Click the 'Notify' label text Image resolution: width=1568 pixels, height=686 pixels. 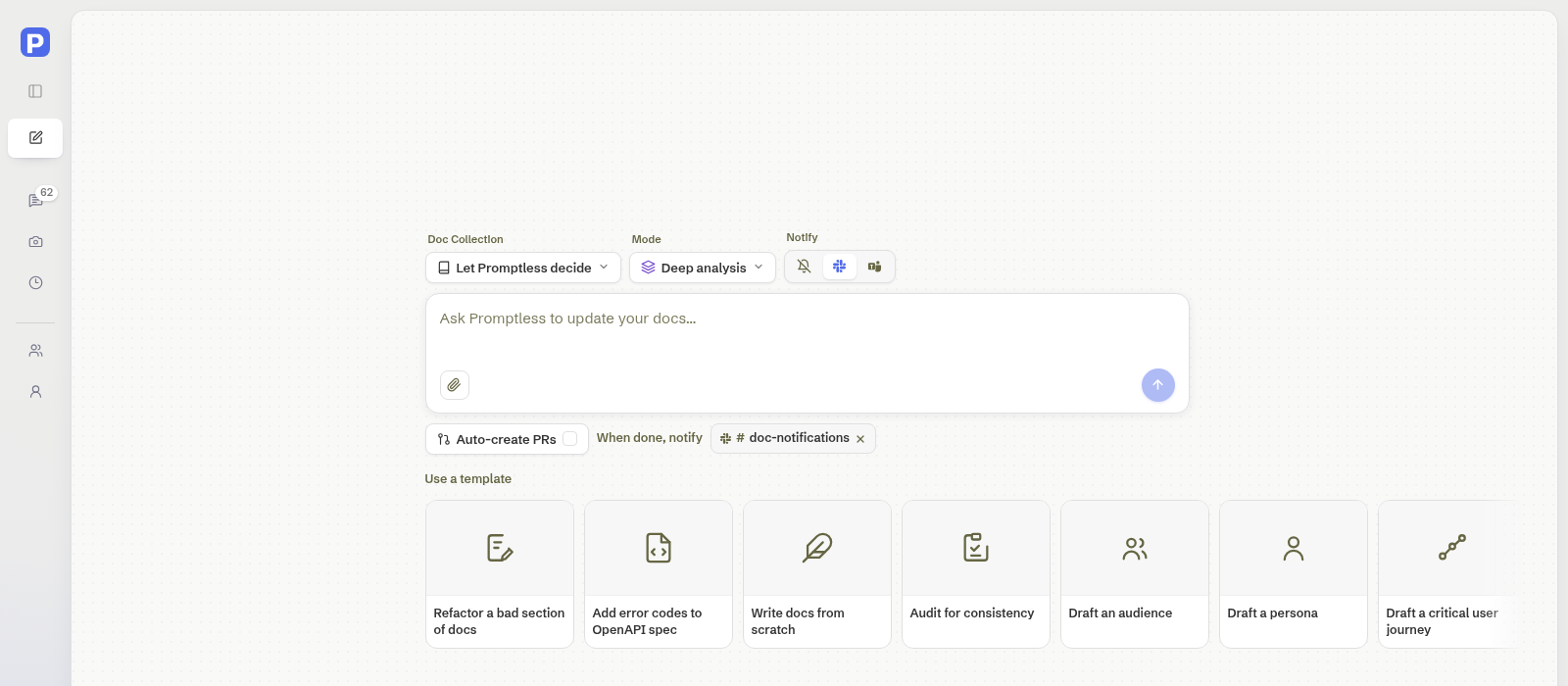pos(802,237)
